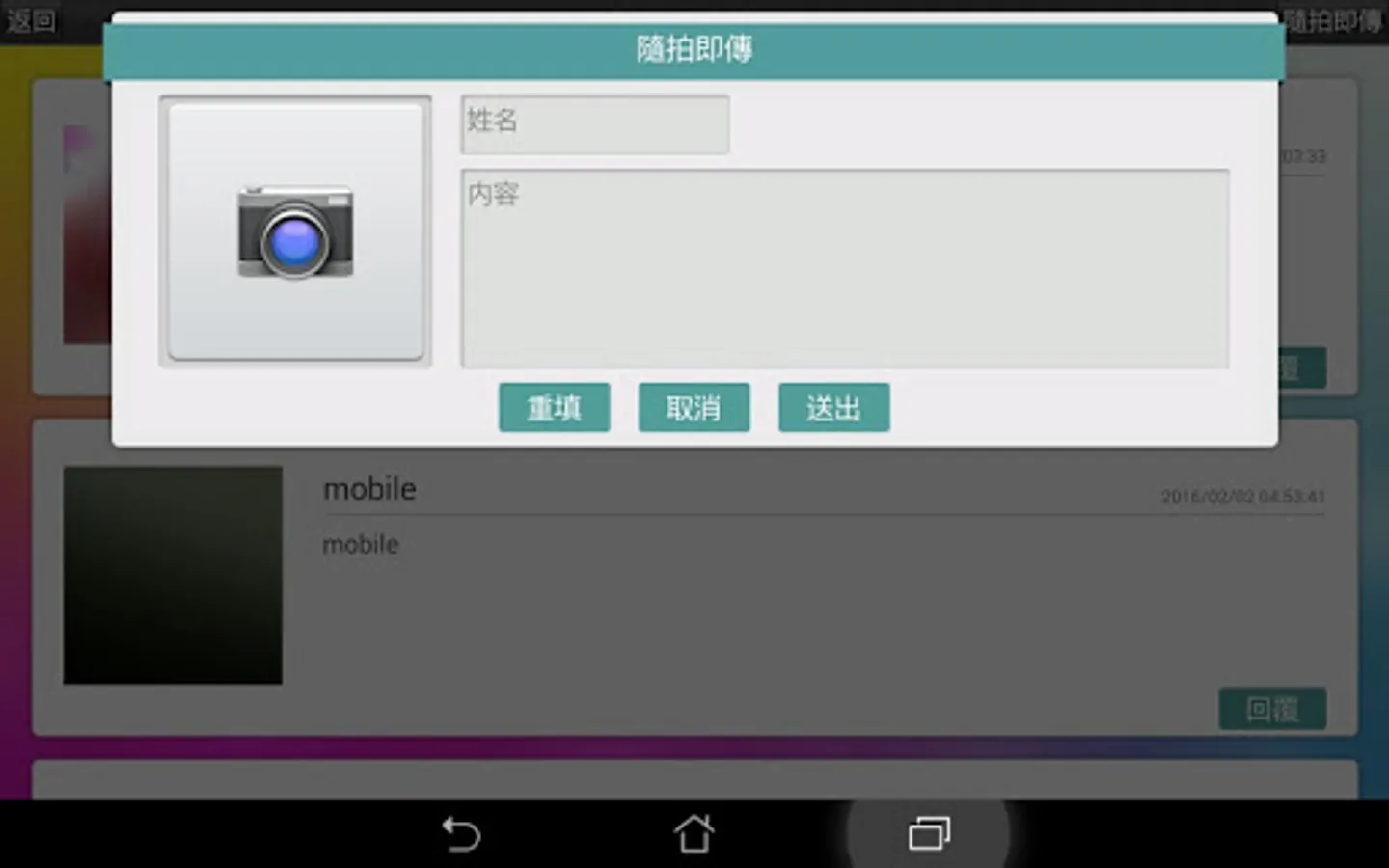
Task: Select the 'mobile' post title
Action: [x=369, y=489]
